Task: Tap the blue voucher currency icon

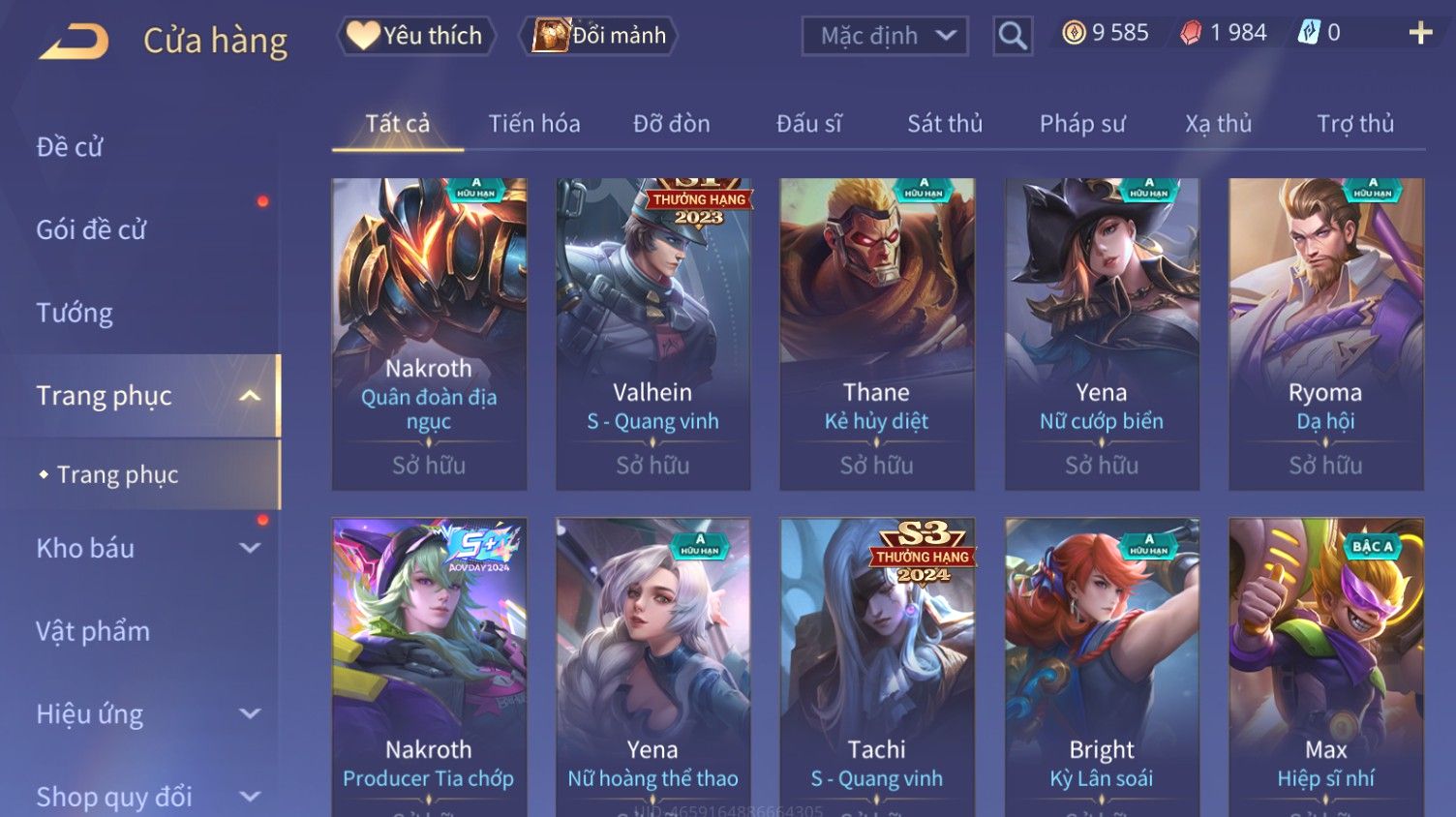Action: click(1309, 33)
